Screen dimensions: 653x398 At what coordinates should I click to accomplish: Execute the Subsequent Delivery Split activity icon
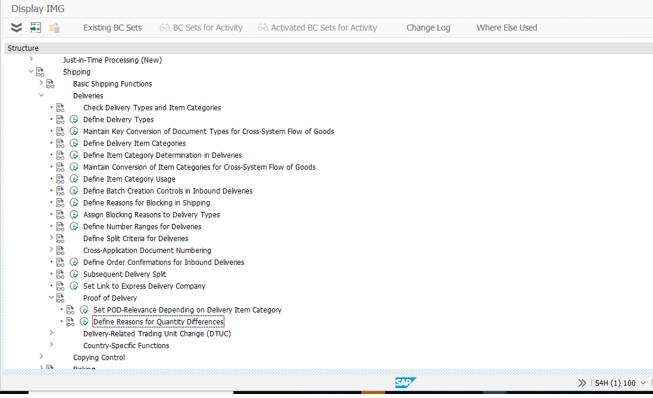[x=74, y=274]
